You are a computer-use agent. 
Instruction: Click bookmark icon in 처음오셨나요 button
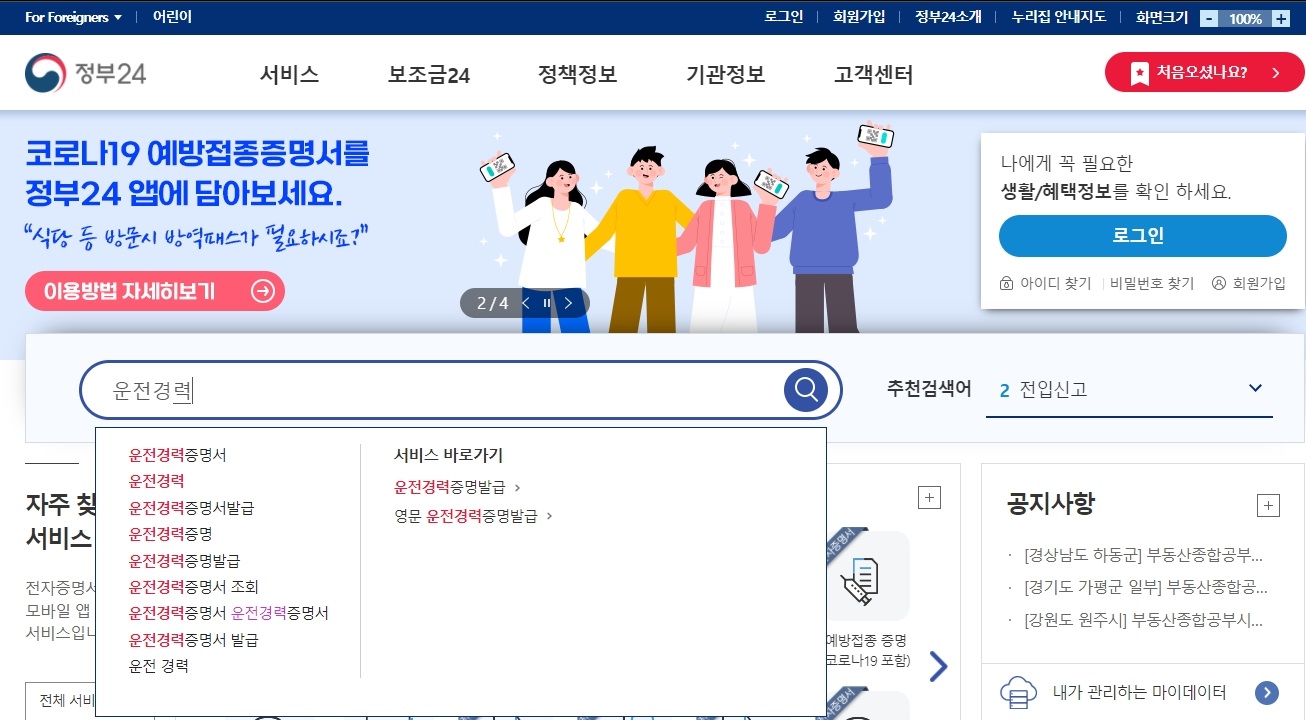(x=1139, y=73)
